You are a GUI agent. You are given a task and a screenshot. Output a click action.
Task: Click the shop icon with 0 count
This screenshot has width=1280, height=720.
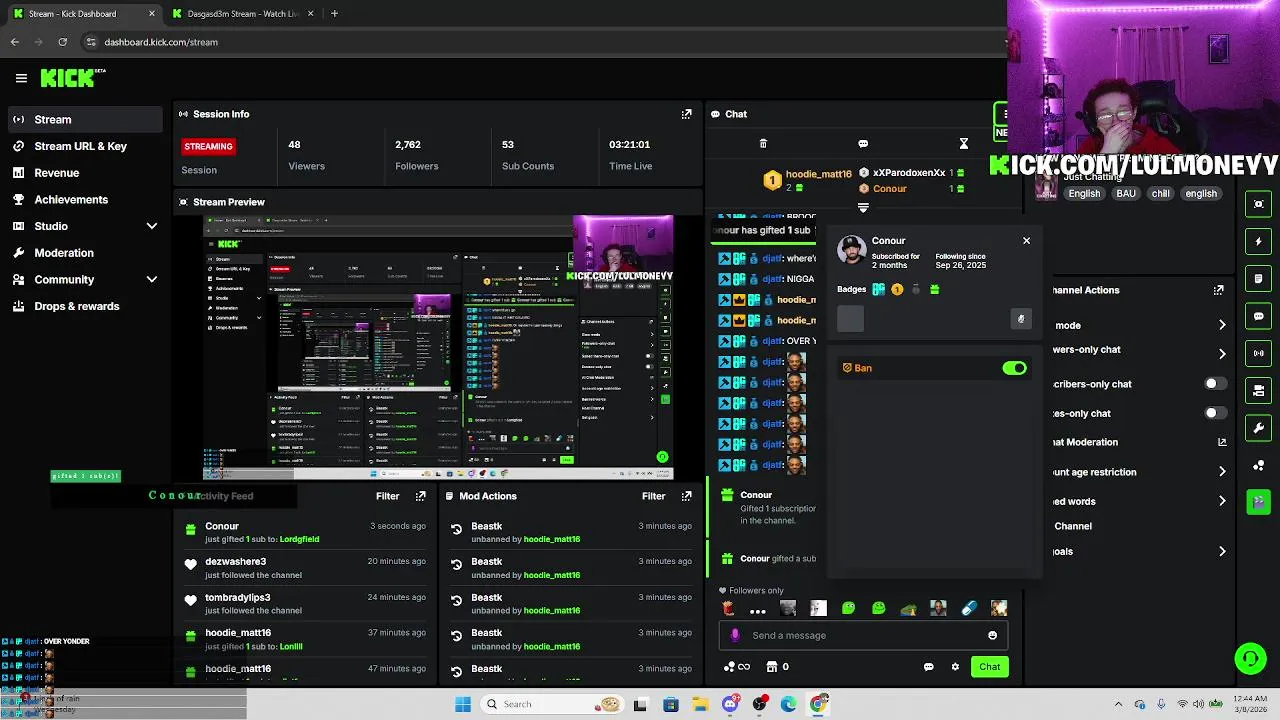(x=777, y=667)
